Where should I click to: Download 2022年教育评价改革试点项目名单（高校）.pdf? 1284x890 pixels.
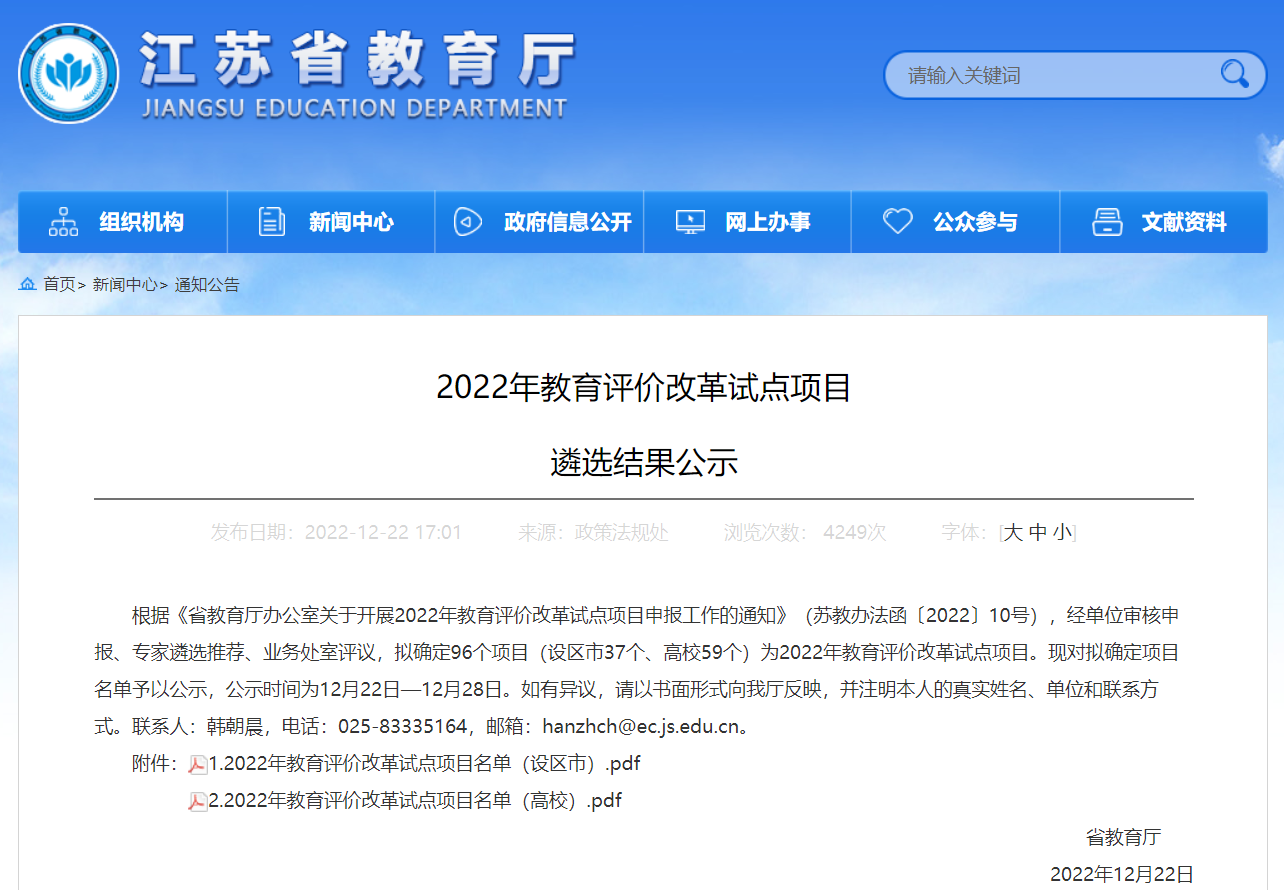(415, 801)
